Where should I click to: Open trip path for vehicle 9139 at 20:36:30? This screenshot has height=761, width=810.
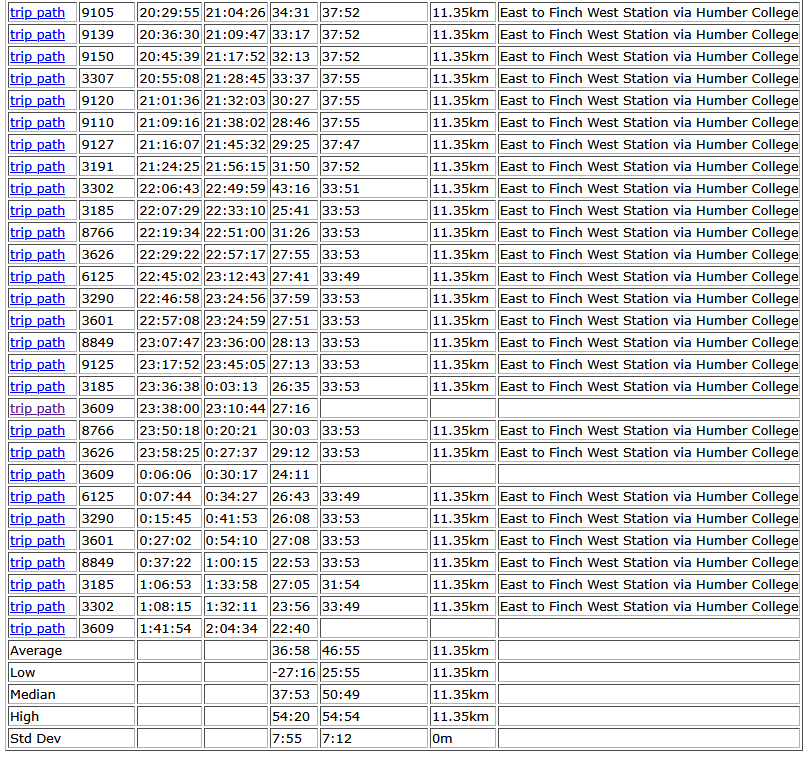point(37,35)
